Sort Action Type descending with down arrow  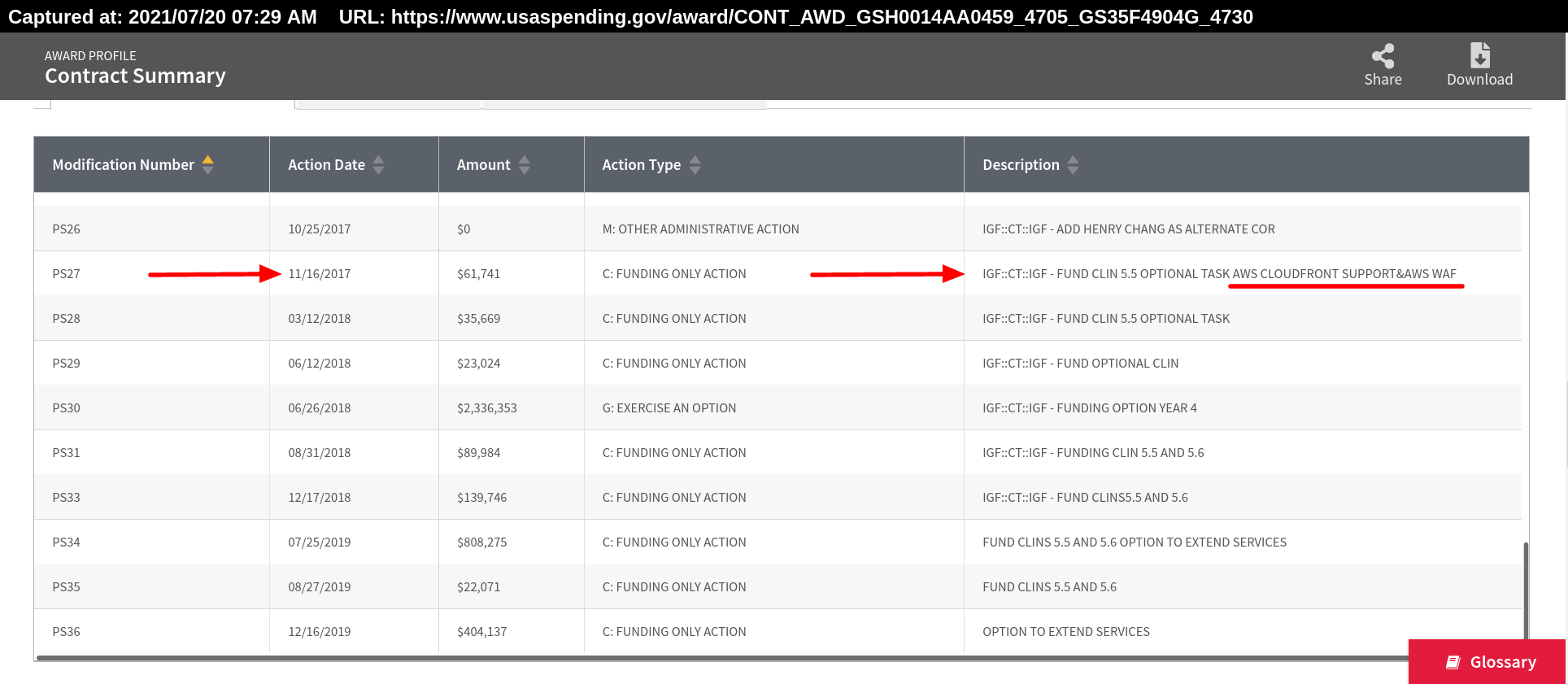(x=695, y=170)
